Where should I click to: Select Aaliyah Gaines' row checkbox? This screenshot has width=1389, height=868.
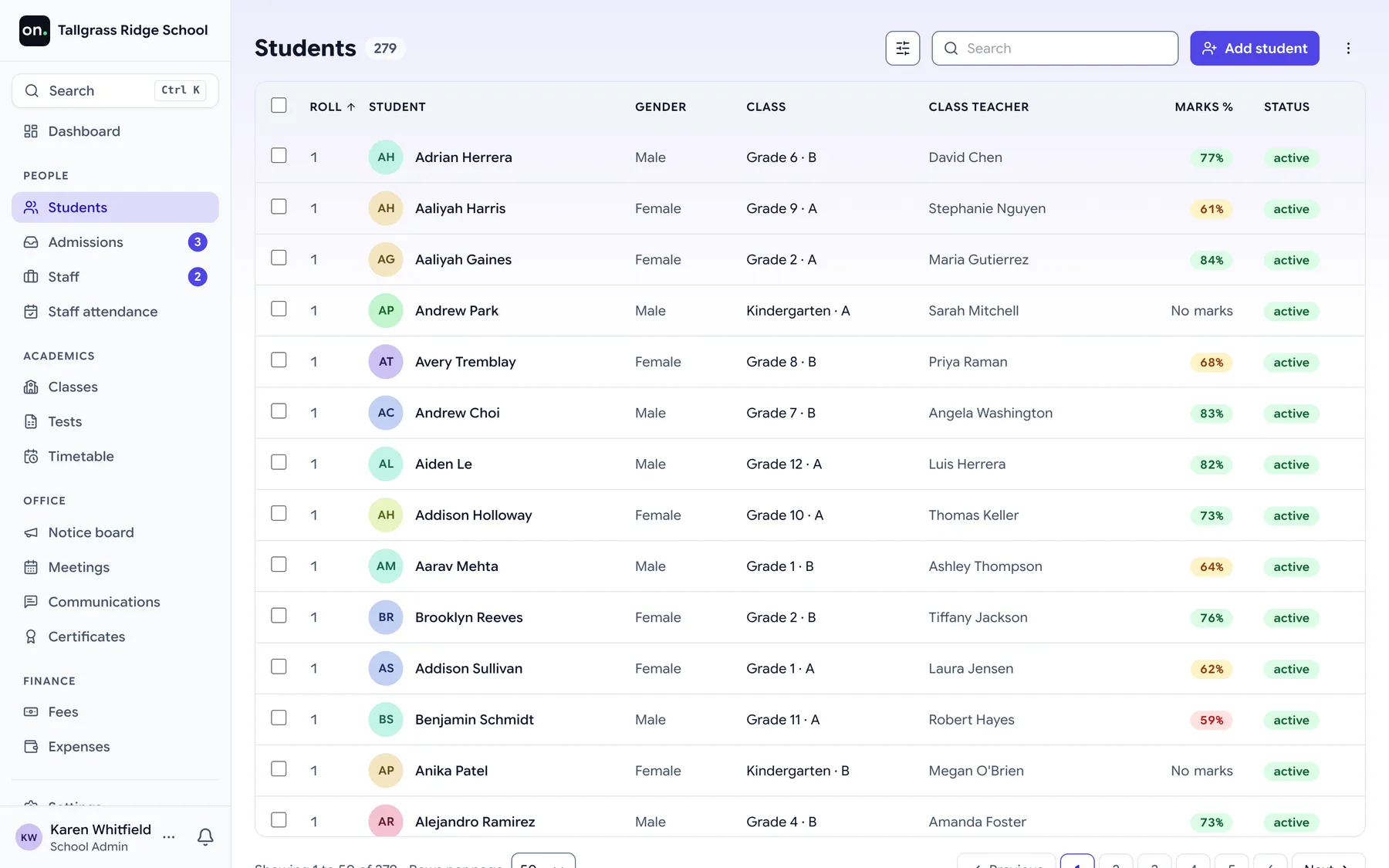pos(279,258)
